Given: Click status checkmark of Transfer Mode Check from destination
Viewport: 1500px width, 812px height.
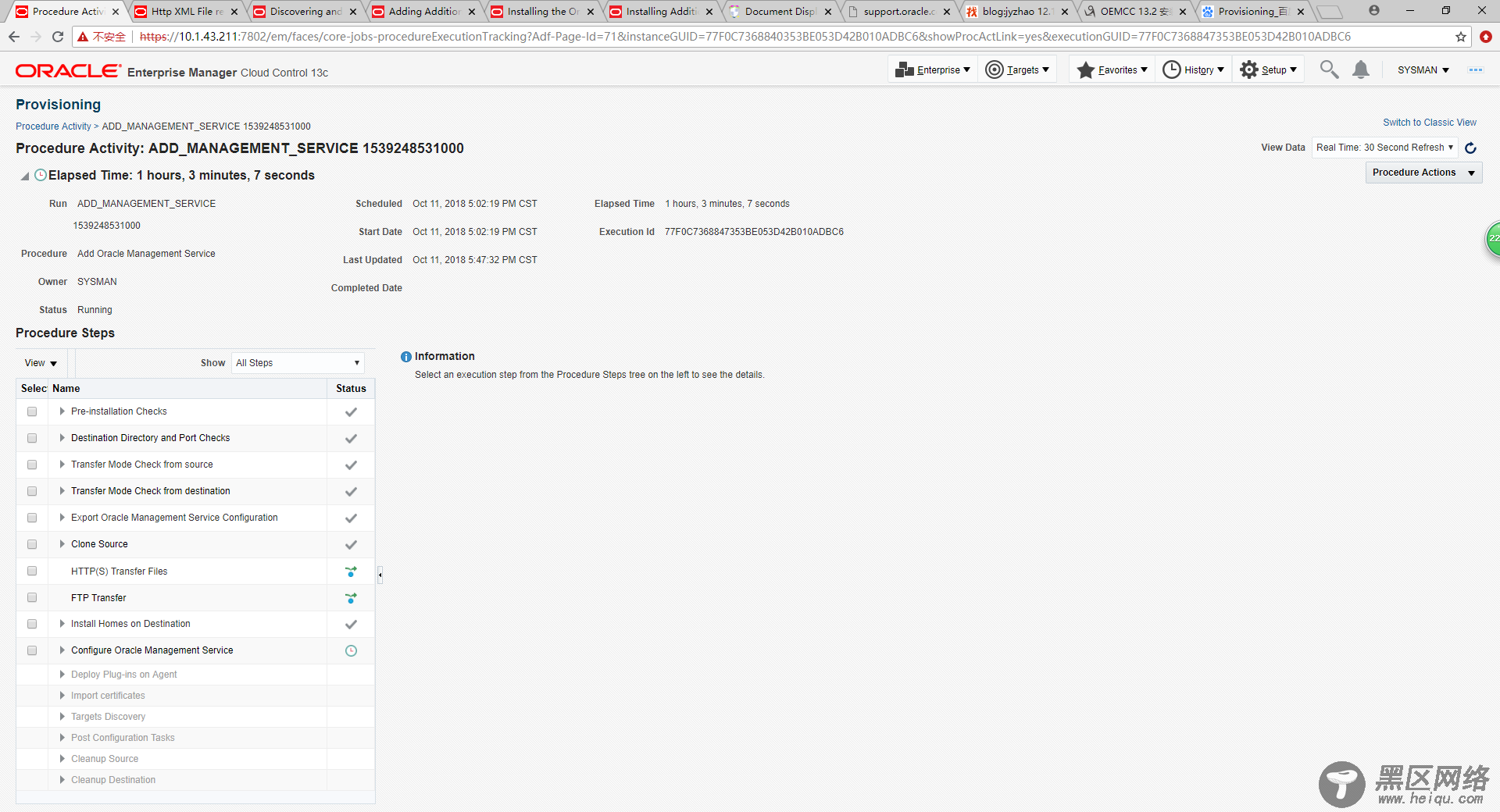Looking at the screenshot, I should (352, 492).
